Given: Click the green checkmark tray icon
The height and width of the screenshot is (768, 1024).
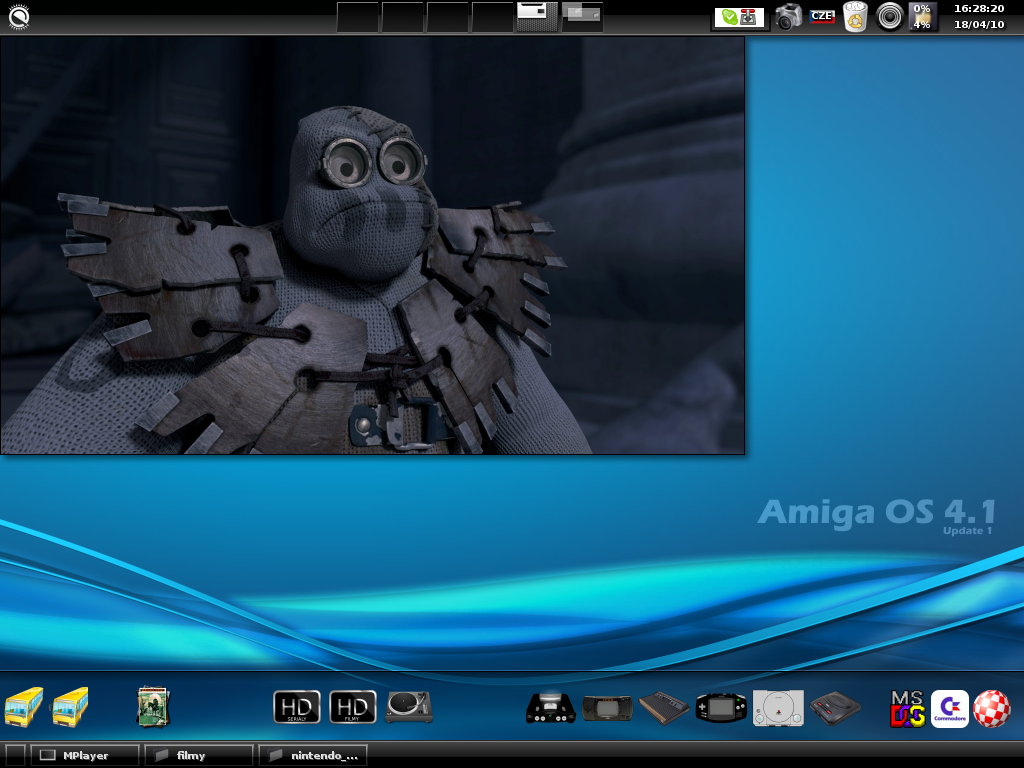Looking at the screenshot, I should (729, 18).
